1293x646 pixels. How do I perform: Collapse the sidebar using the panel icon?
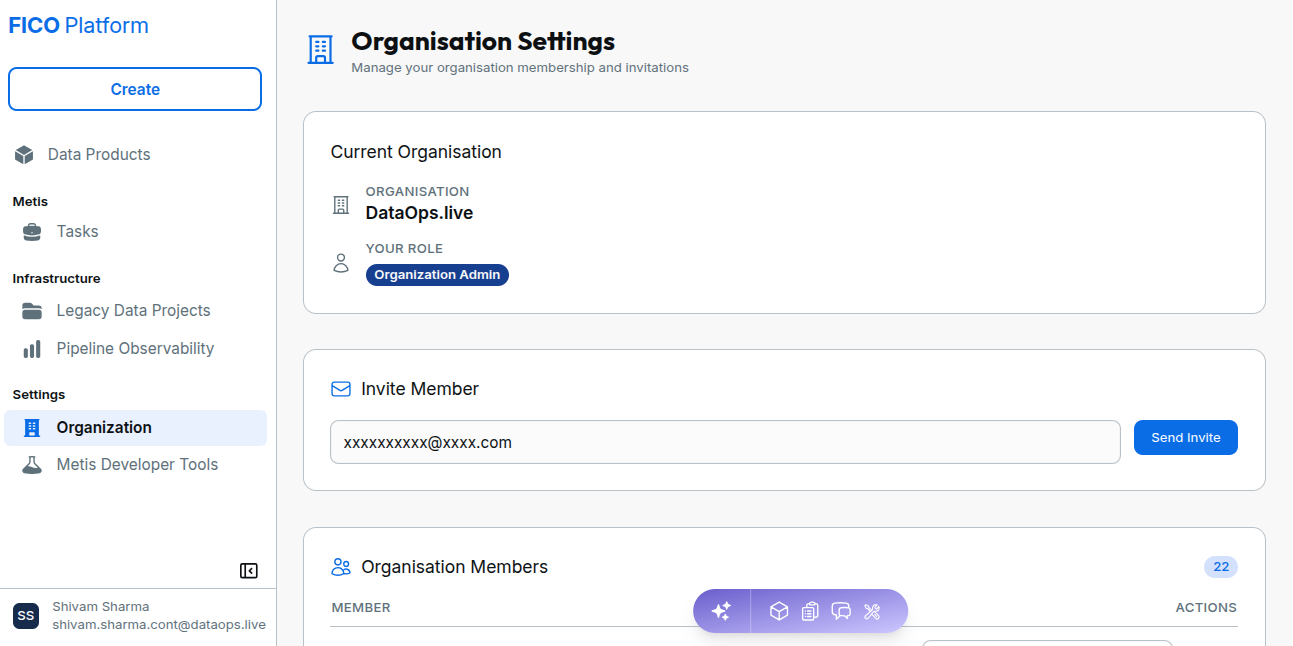[249, 571]
